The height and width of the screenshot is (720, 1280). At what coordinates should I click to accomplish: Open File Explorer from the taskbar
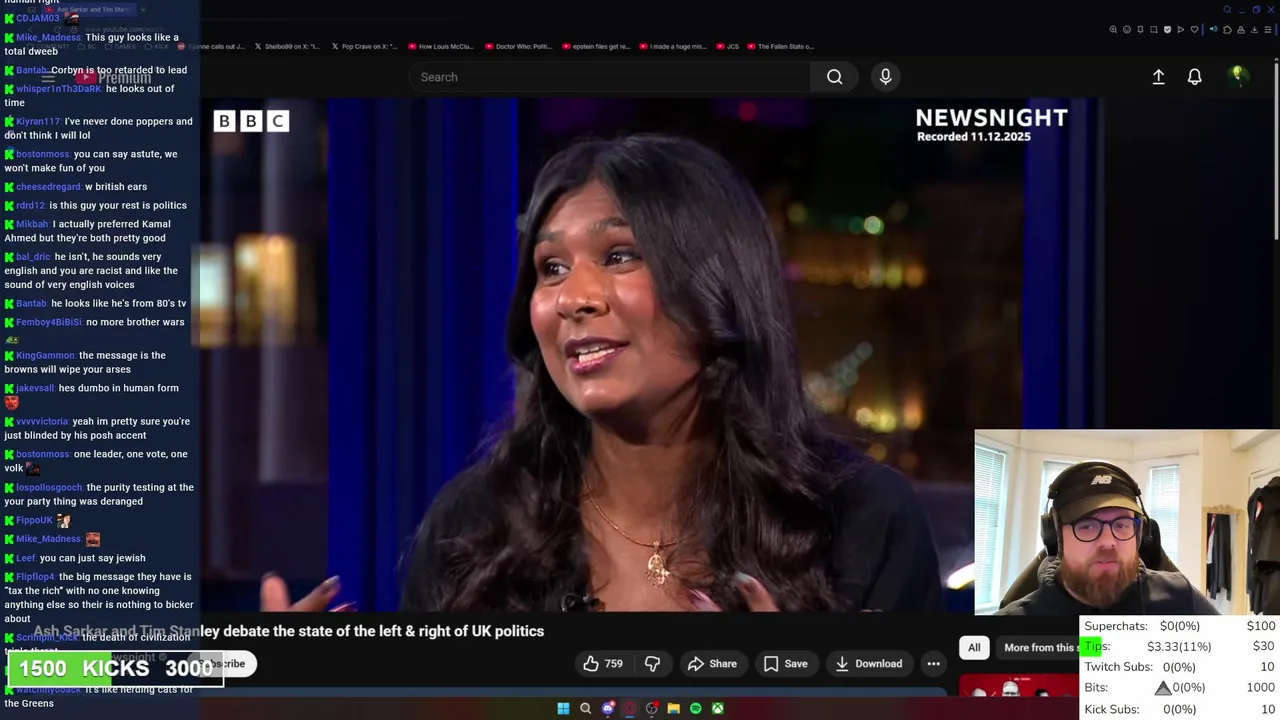(674, 708)
